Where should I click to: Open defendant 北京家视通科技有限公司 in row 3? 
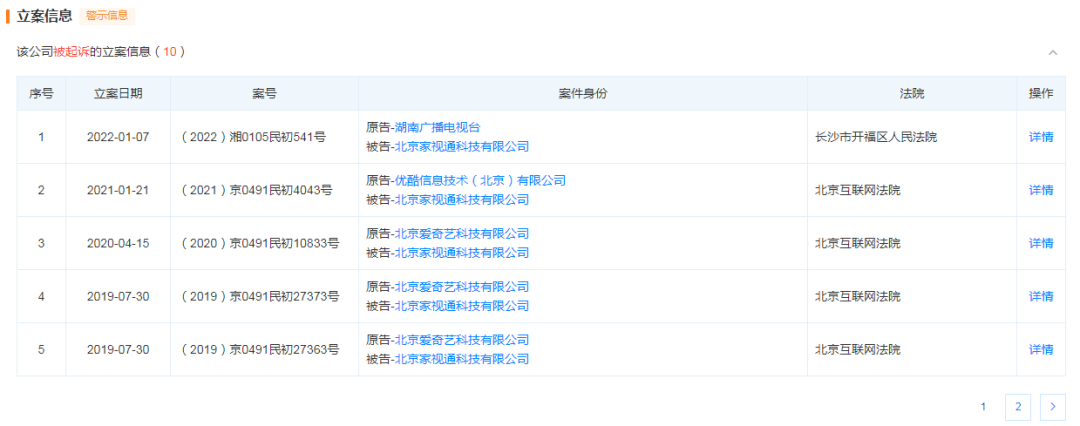click(x=461, y=253)
